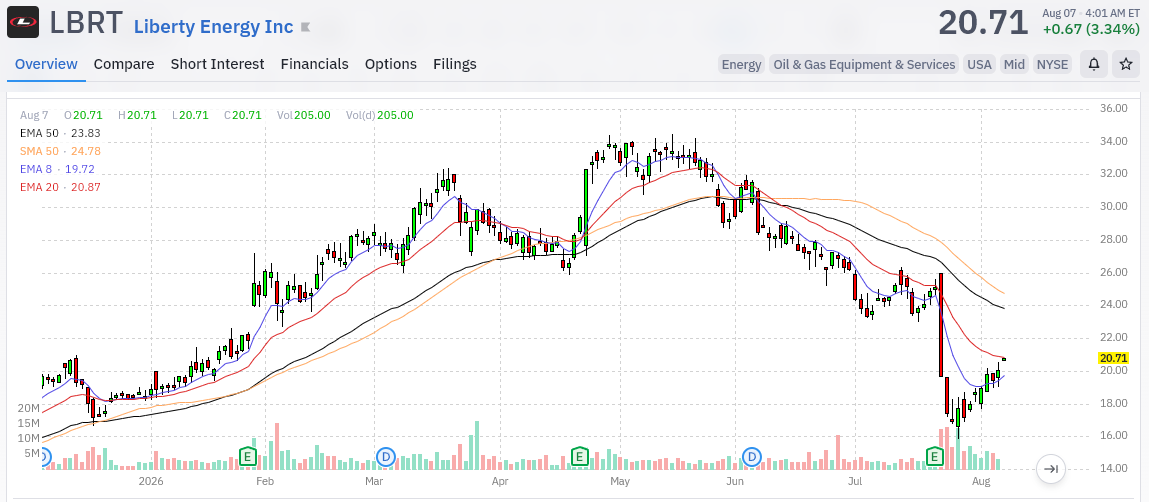The image size is (1149, 502).
Task: Click the Vol 205.00 legend value
Action: [x=303, y=115]
